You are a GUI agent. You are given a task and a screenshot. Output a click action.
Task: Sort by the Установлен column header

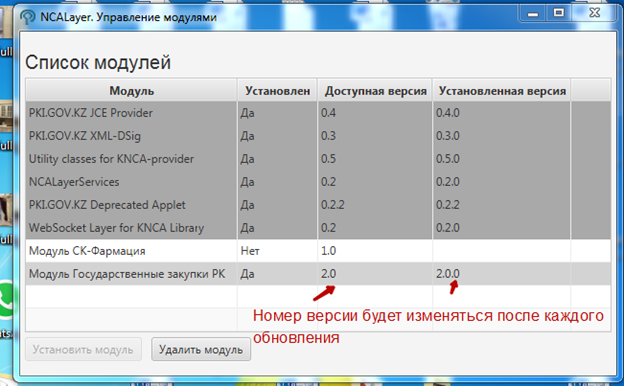[277, 91]
